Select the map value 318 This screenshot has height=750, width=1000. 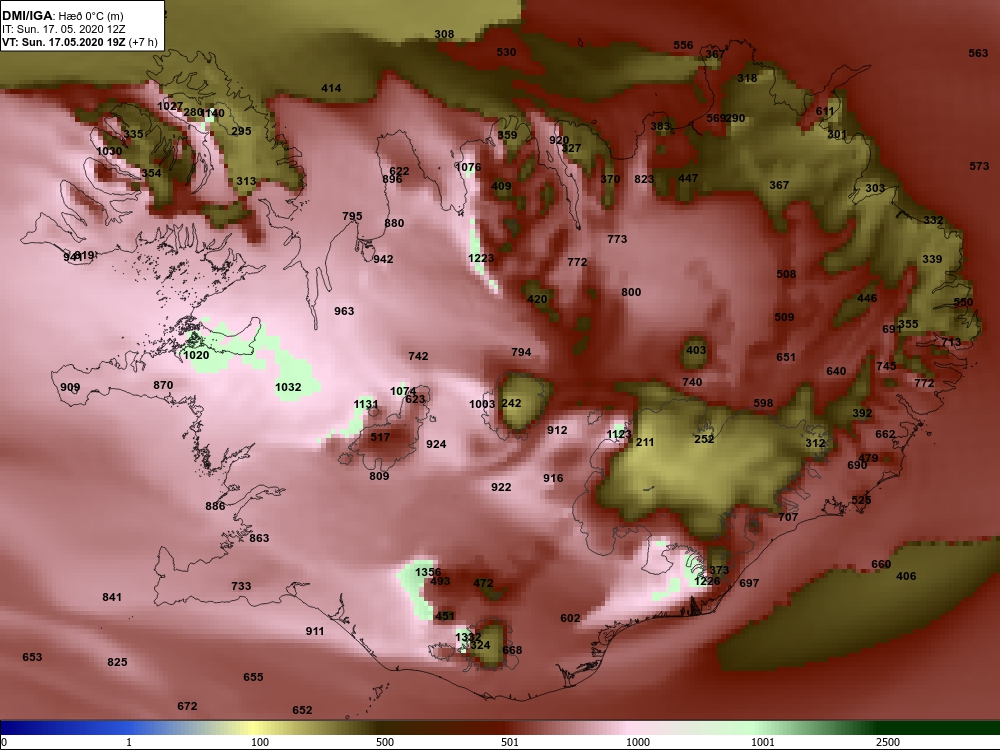tap(747, 78)
